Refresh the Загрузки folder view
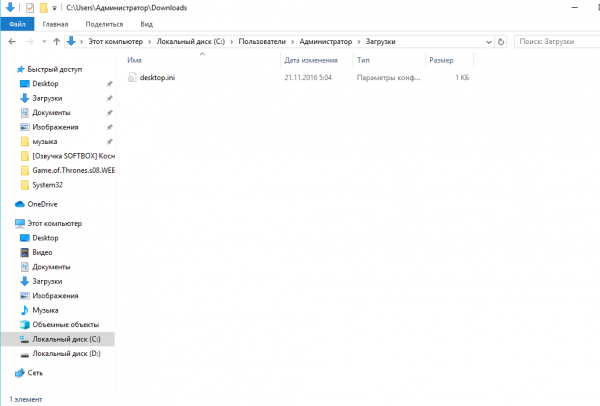Image resolution: width=600 pixels, height=406 pixels. click(x=501, y=41)
